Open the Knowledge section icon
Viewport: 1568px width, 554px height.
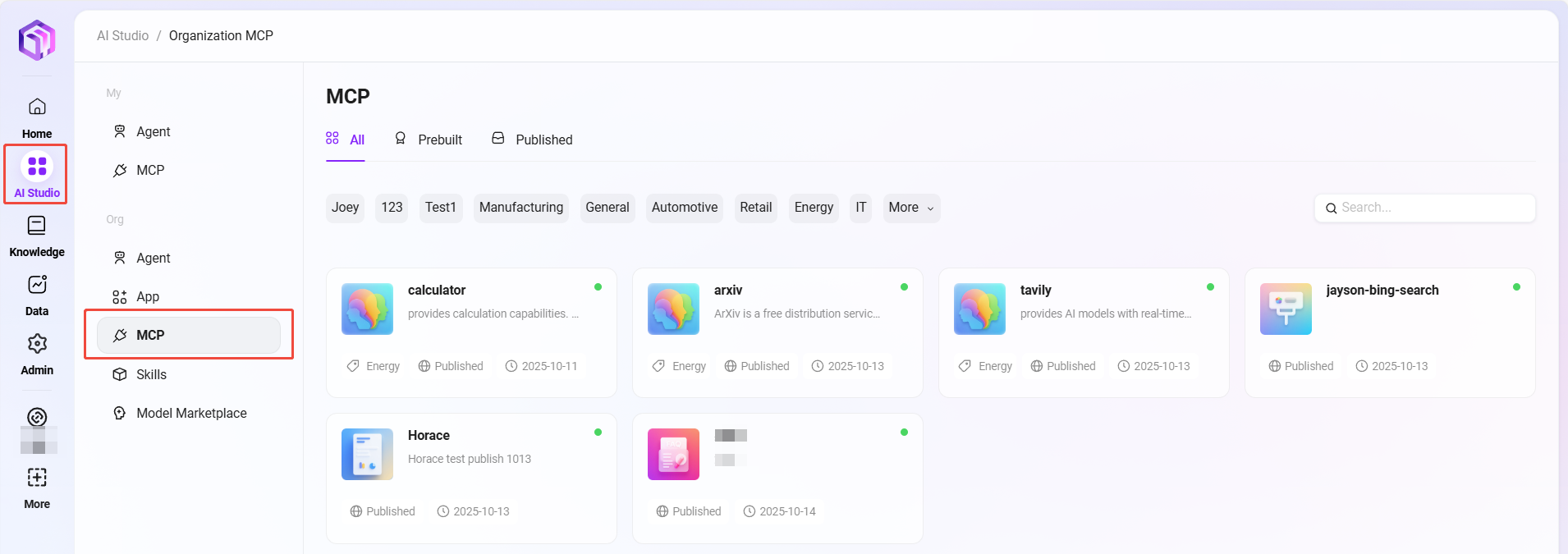[37, 226]
